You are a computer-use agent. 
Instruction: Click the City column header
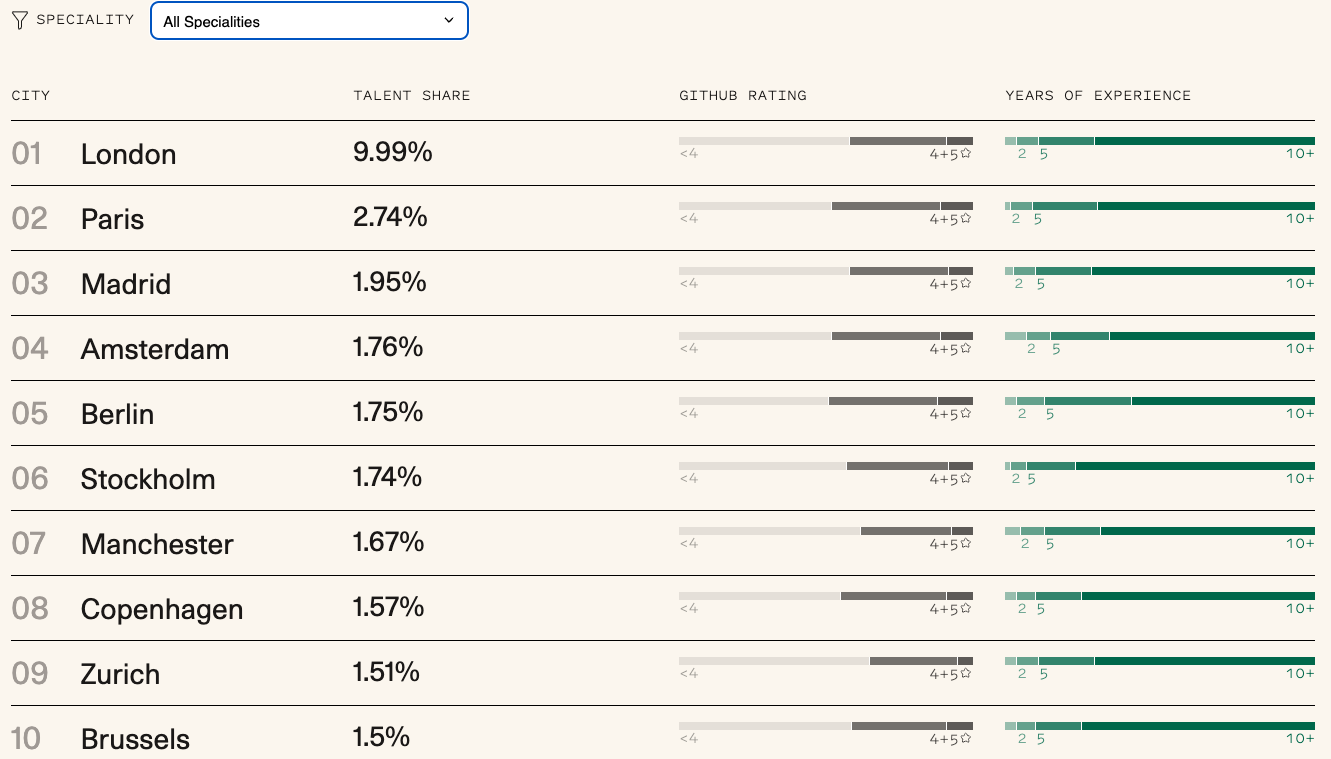pyautogui.click(x=31, y=96)
